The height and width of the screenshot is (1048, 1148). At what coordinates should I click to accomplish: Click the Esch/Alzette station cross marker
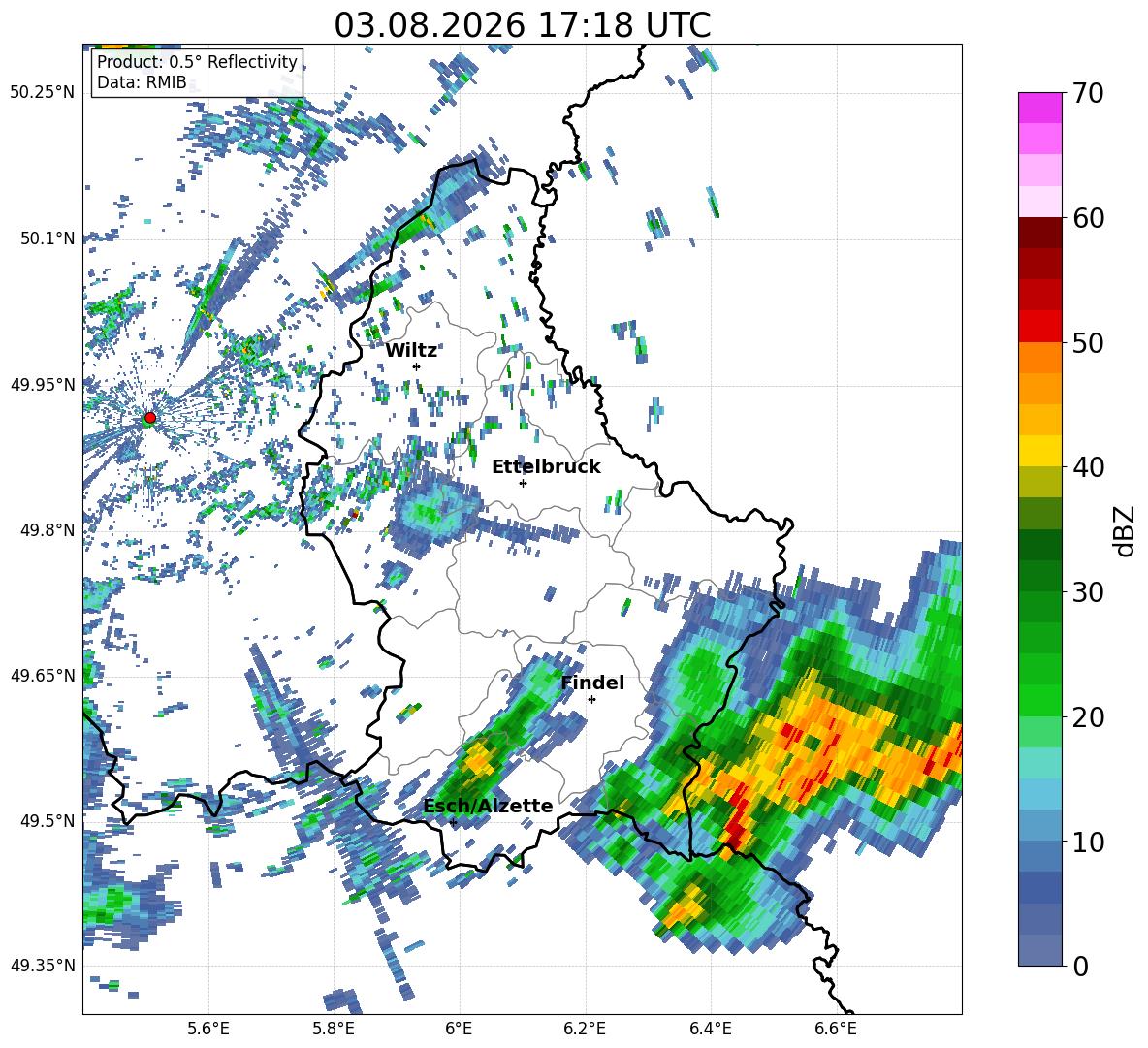point(453,822)
